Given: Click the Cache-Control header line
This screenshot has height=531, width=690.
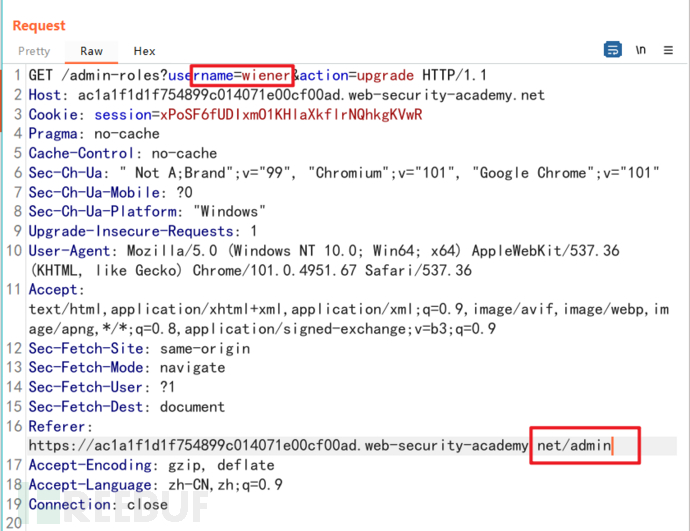Looking at the screenshot, I should (x=122, y=153).
